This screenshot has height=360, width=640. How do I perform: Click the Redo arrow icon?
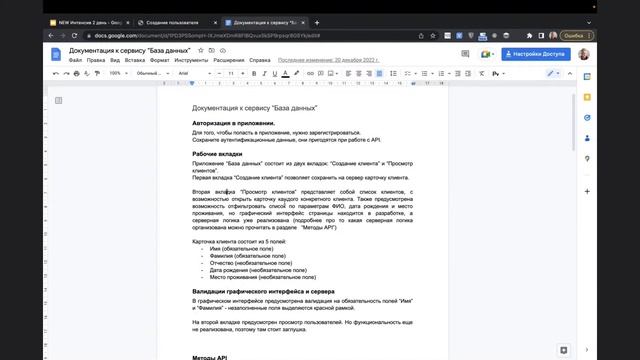66,73
